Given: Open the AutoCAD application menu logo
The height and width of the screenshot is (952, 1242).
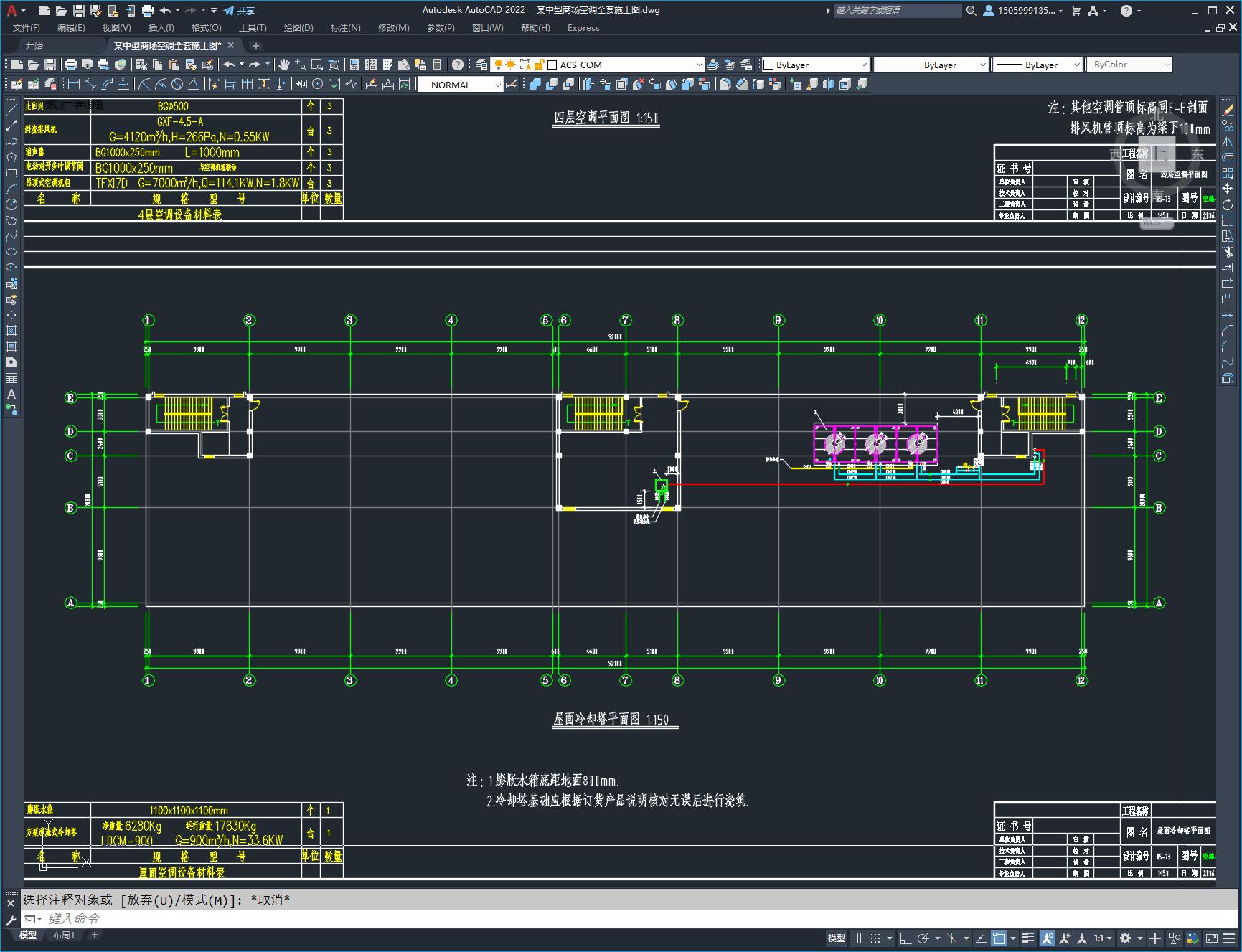Looking at the screenshot, I should 11,10.
